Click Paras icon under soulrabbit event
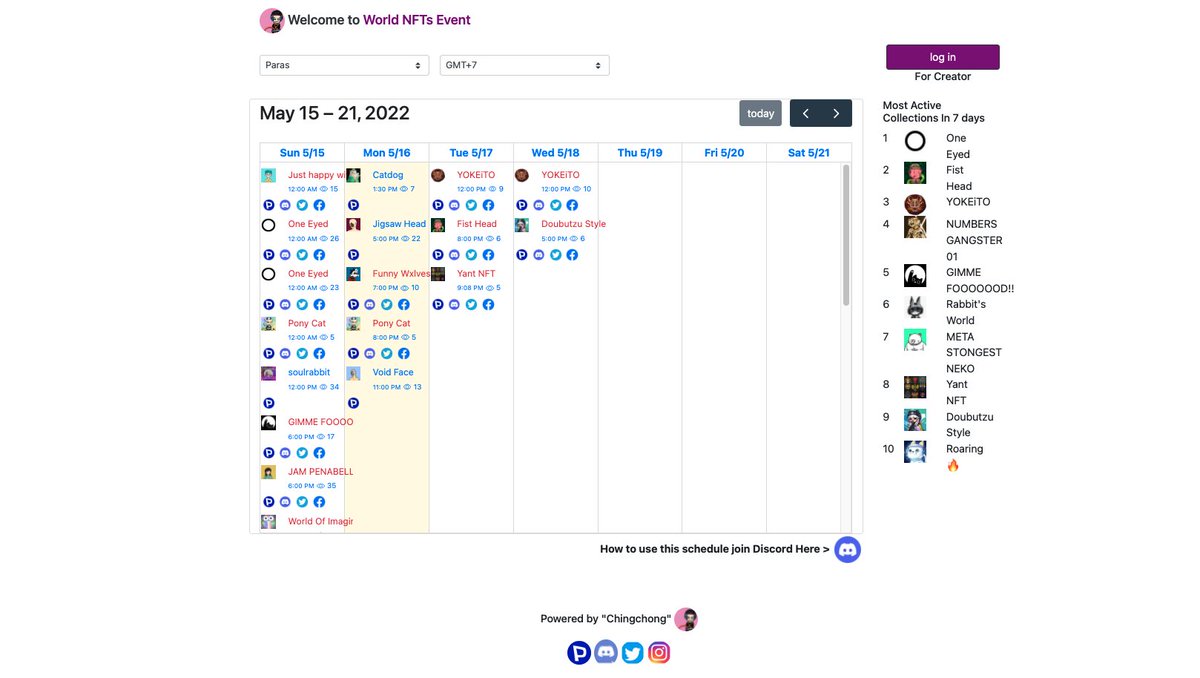Screen dimensions: 1200x678 269,403
